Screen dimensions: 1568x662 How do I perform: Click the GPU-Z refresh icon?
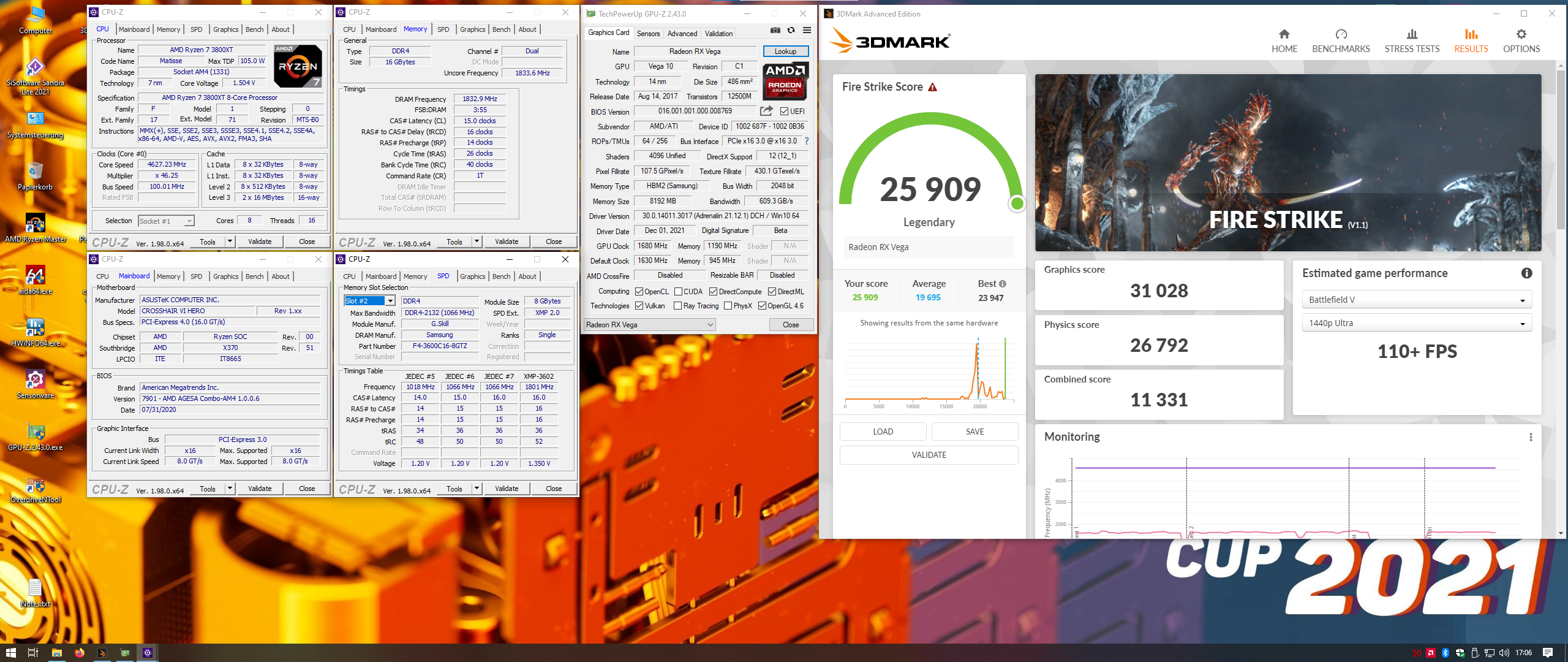pyautogui.click(x=791, y=30)
